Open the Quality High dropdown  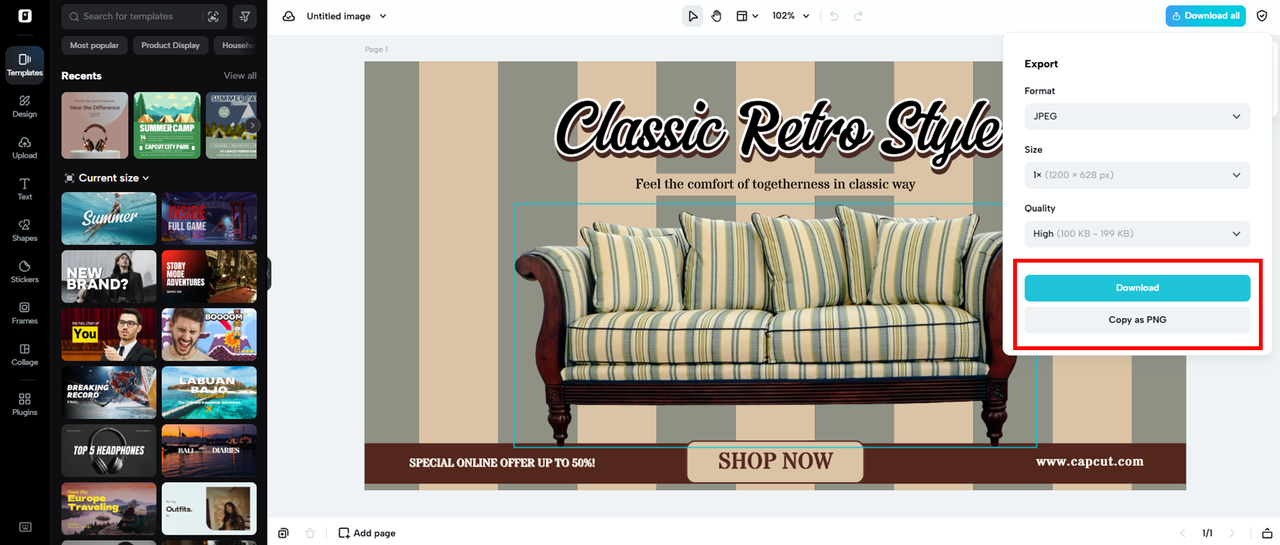[1137, 234]
